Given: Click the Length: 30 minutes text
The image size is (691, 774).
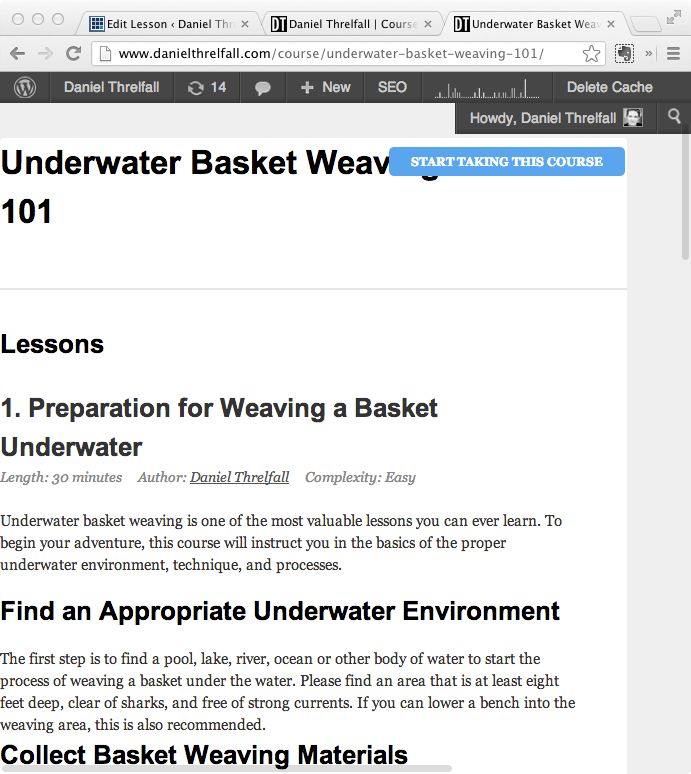Looking at the screenshot, I should [x=61, y=477].
